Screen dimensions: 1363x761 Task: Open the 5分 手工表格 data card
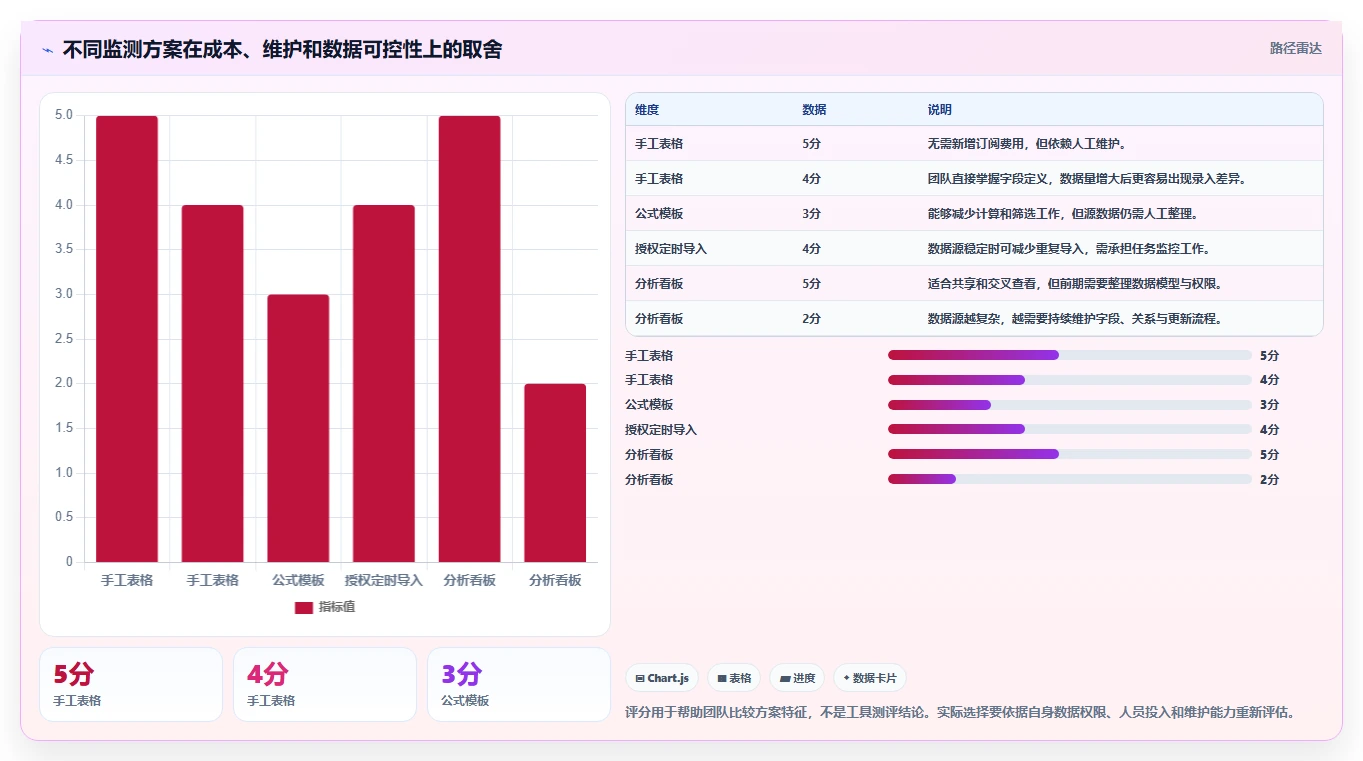pyautogui.click(x=131, y=684)
